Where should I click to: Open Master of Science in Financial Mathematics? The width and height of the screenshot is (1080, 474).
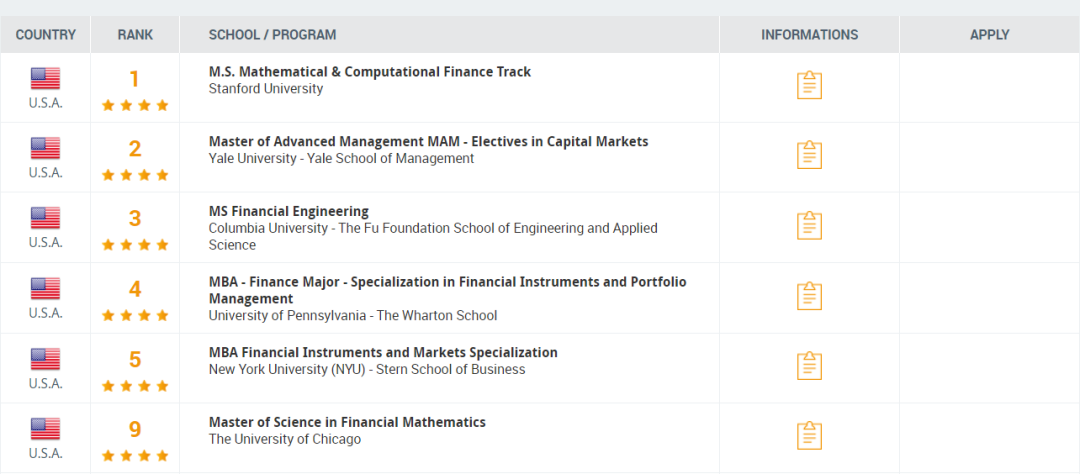coord(347,422)
